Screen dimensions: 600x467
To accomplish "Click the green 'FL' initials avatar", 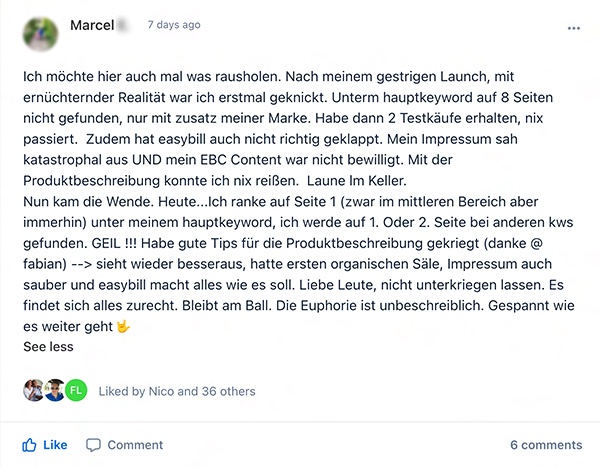I will (x=76, y=390).
